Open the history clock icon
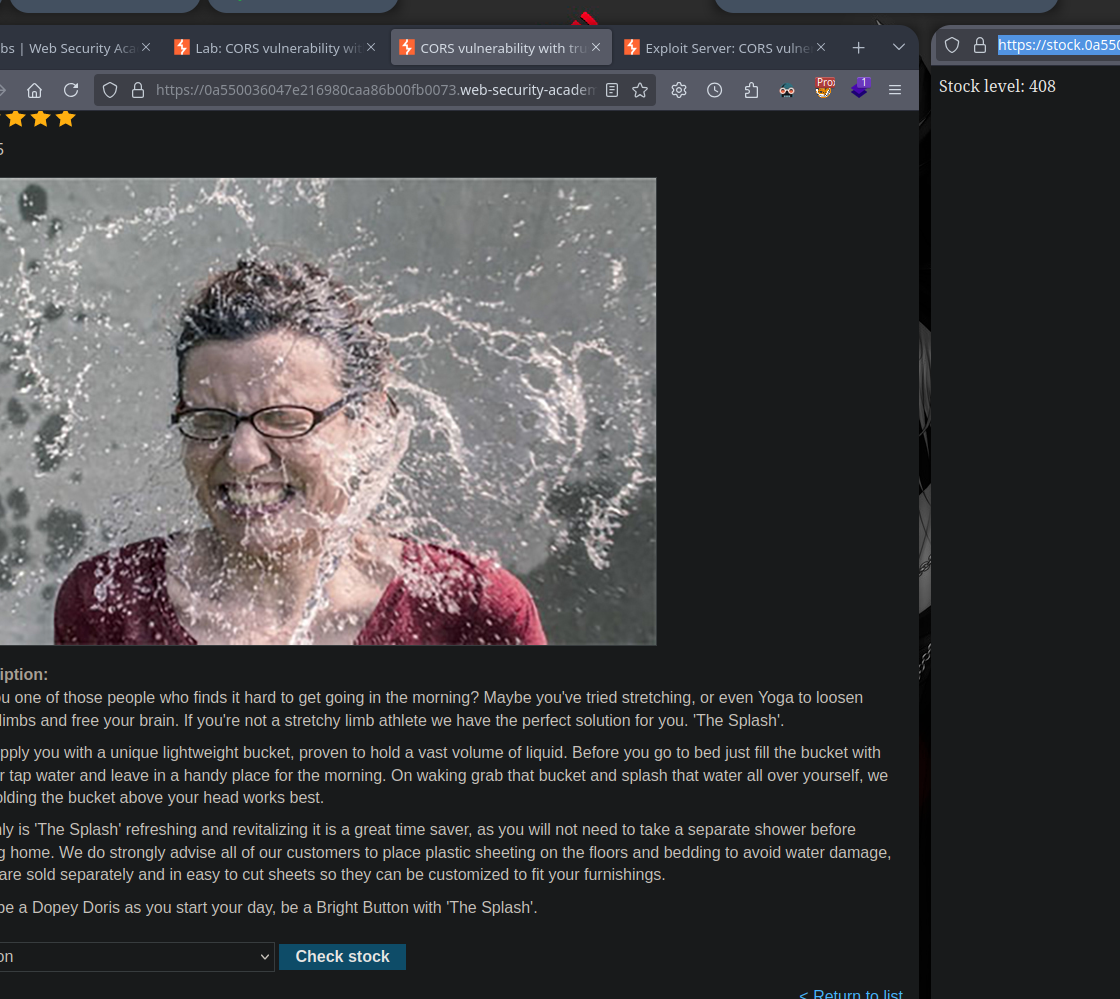 pos(714,90)
